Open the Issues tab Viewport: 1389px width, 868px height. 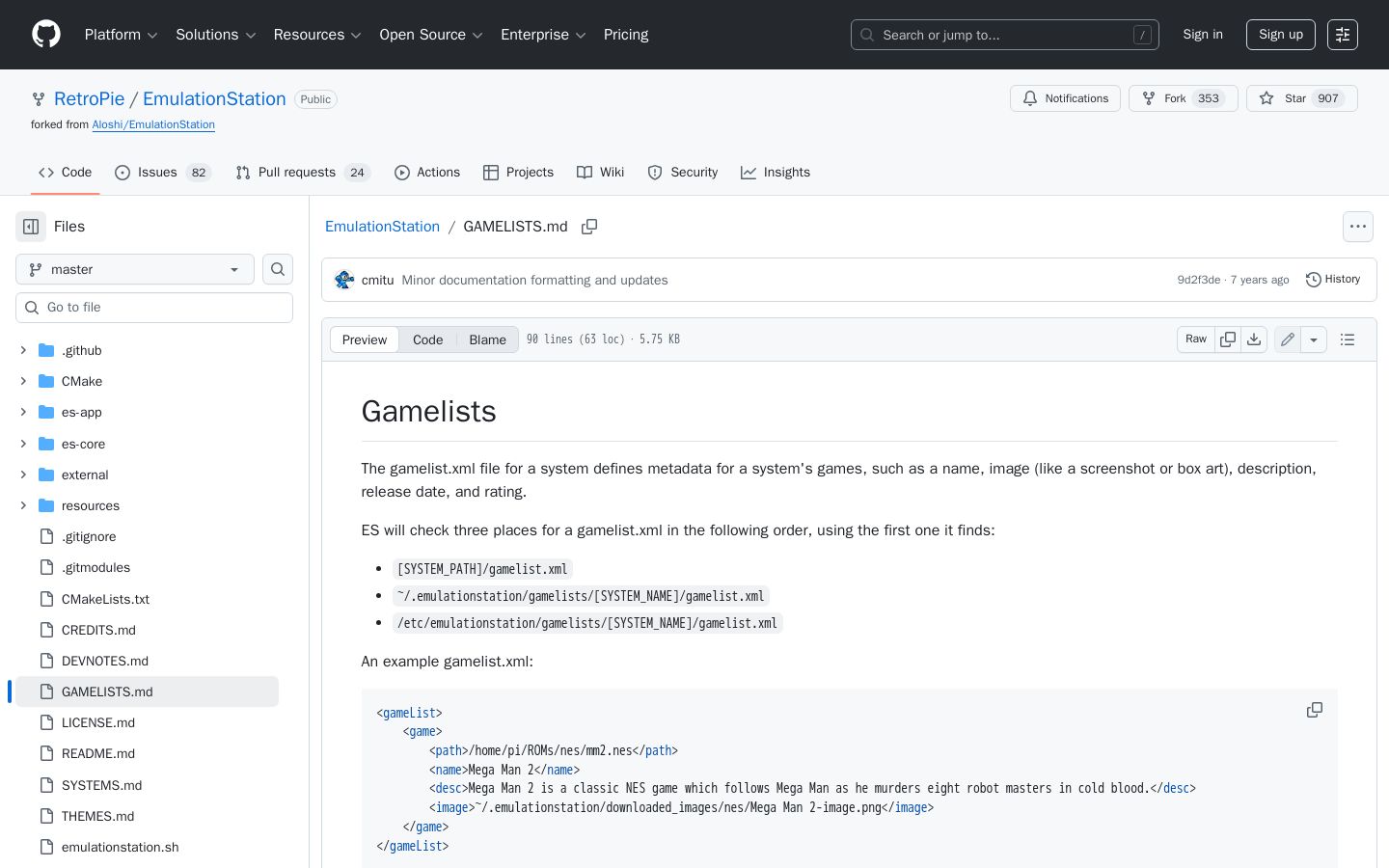tap(162, 173)
